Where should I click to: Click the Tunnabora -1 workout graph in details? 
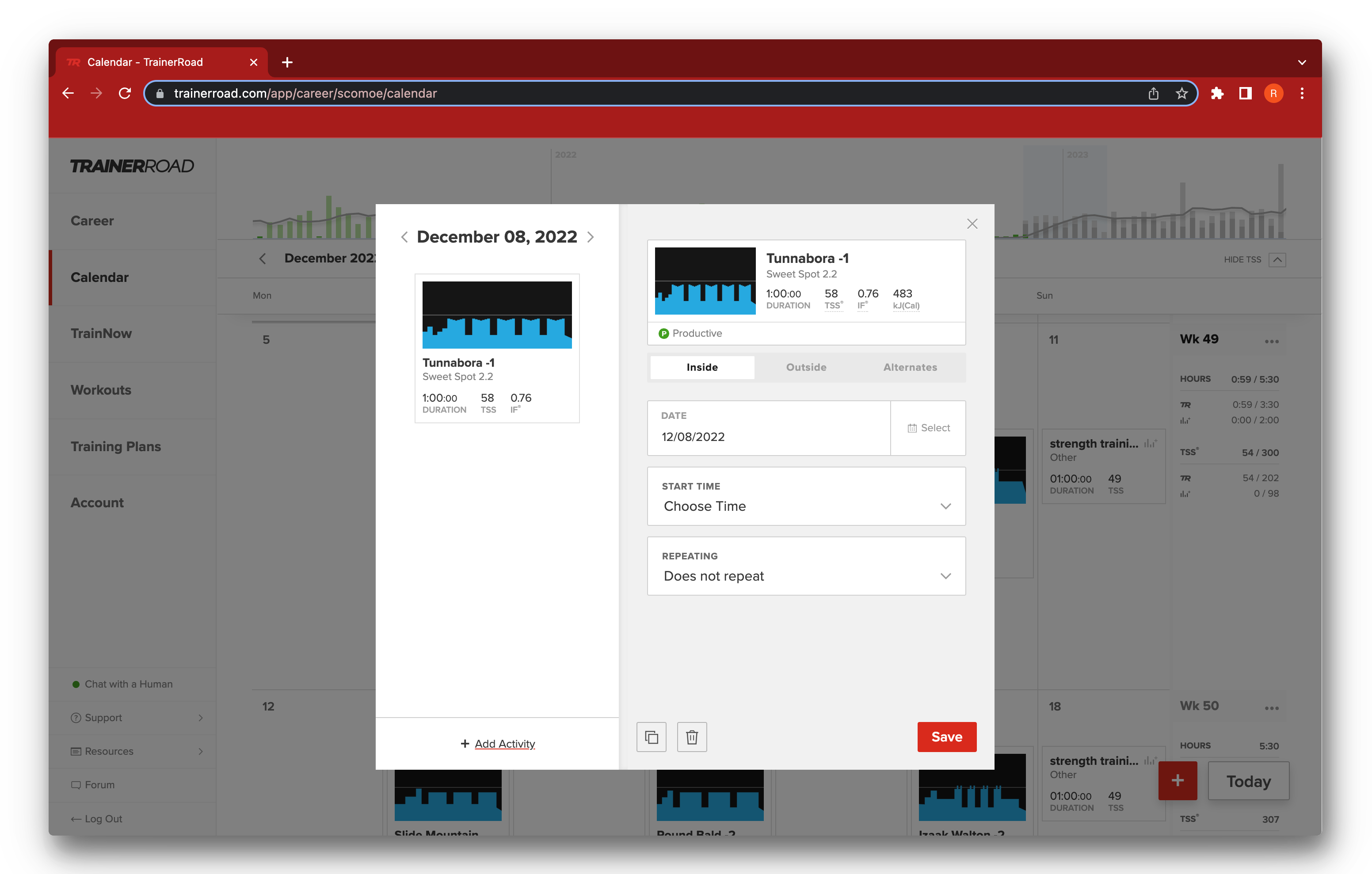[x=705, y=281]
